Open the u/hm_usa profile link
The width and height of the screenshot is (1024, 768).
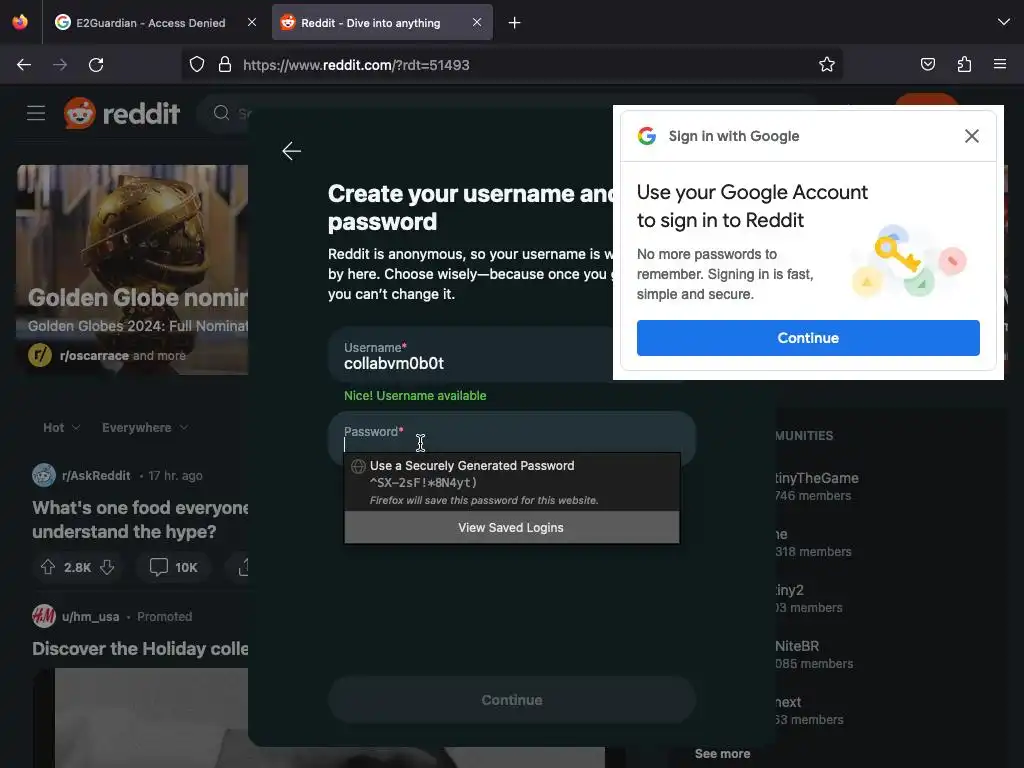pos(91,616)
